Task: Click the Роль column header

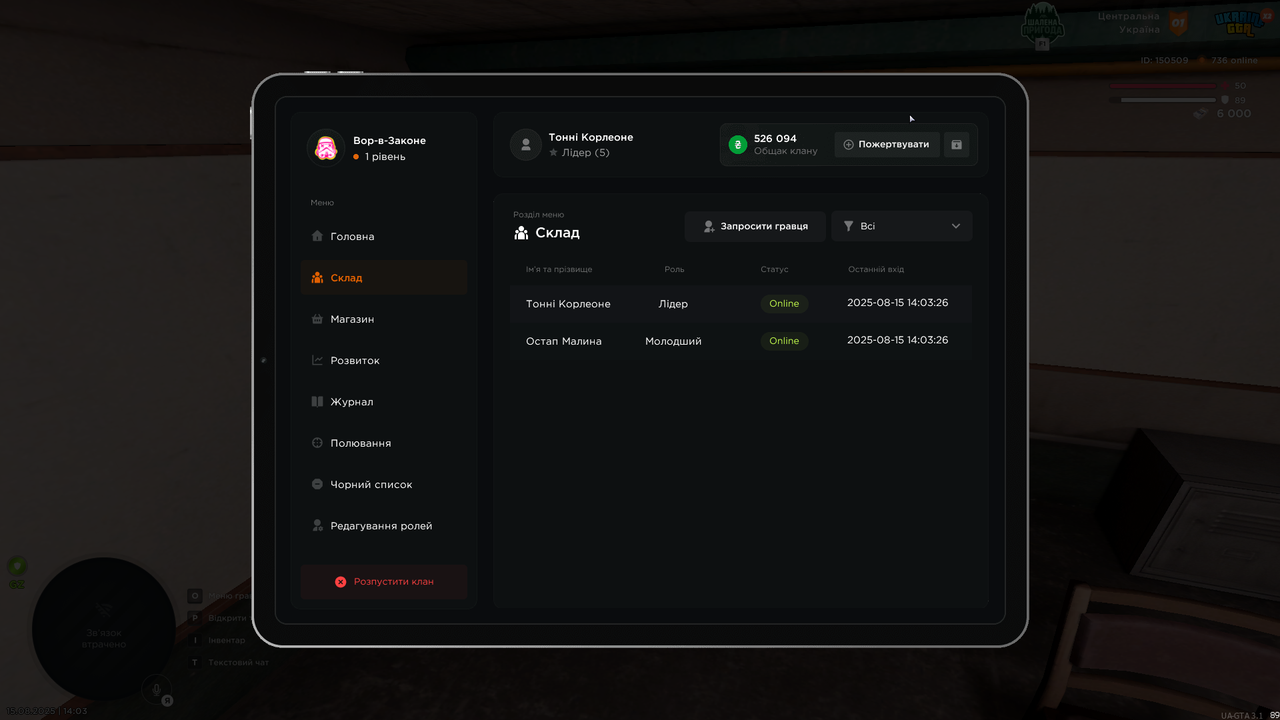Action: [x=674, y=270]
